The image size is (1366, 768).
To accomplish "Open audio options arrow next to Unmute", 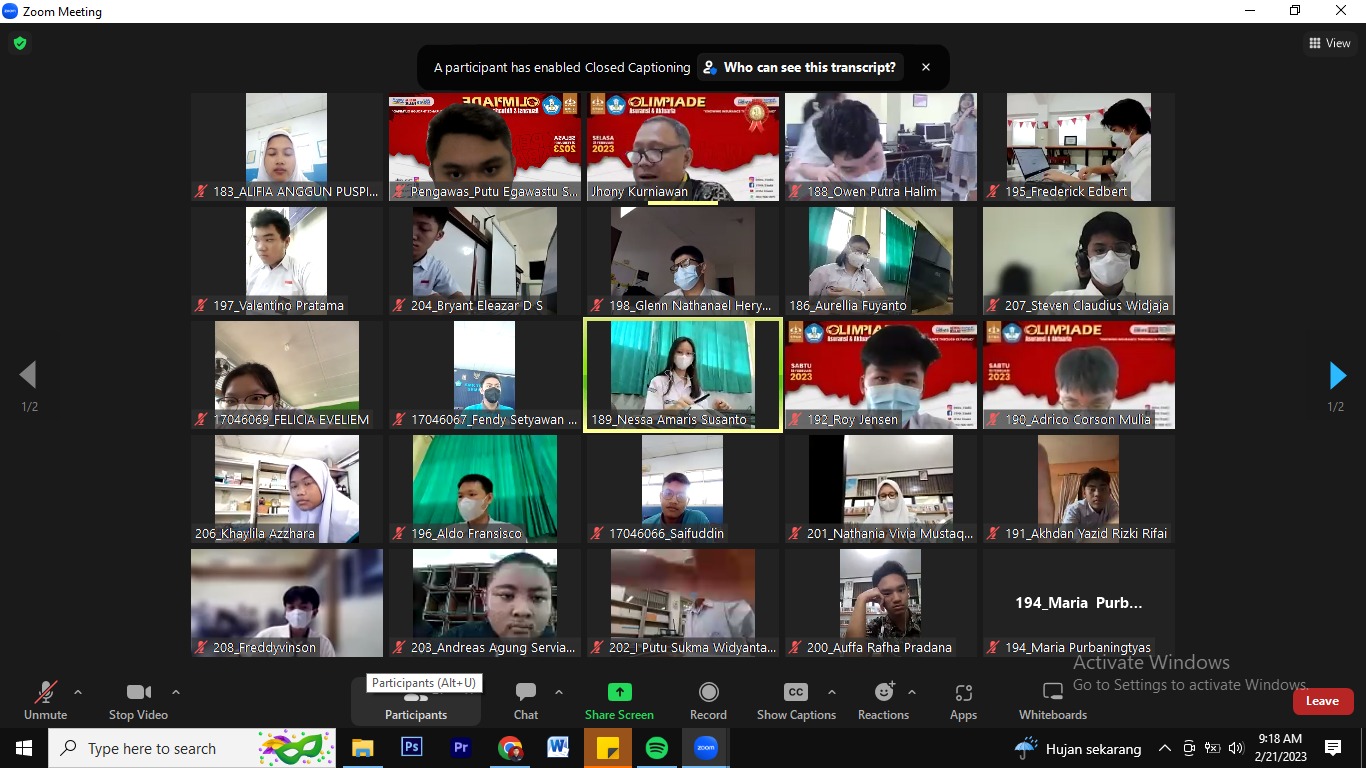I will coord(78,692).
